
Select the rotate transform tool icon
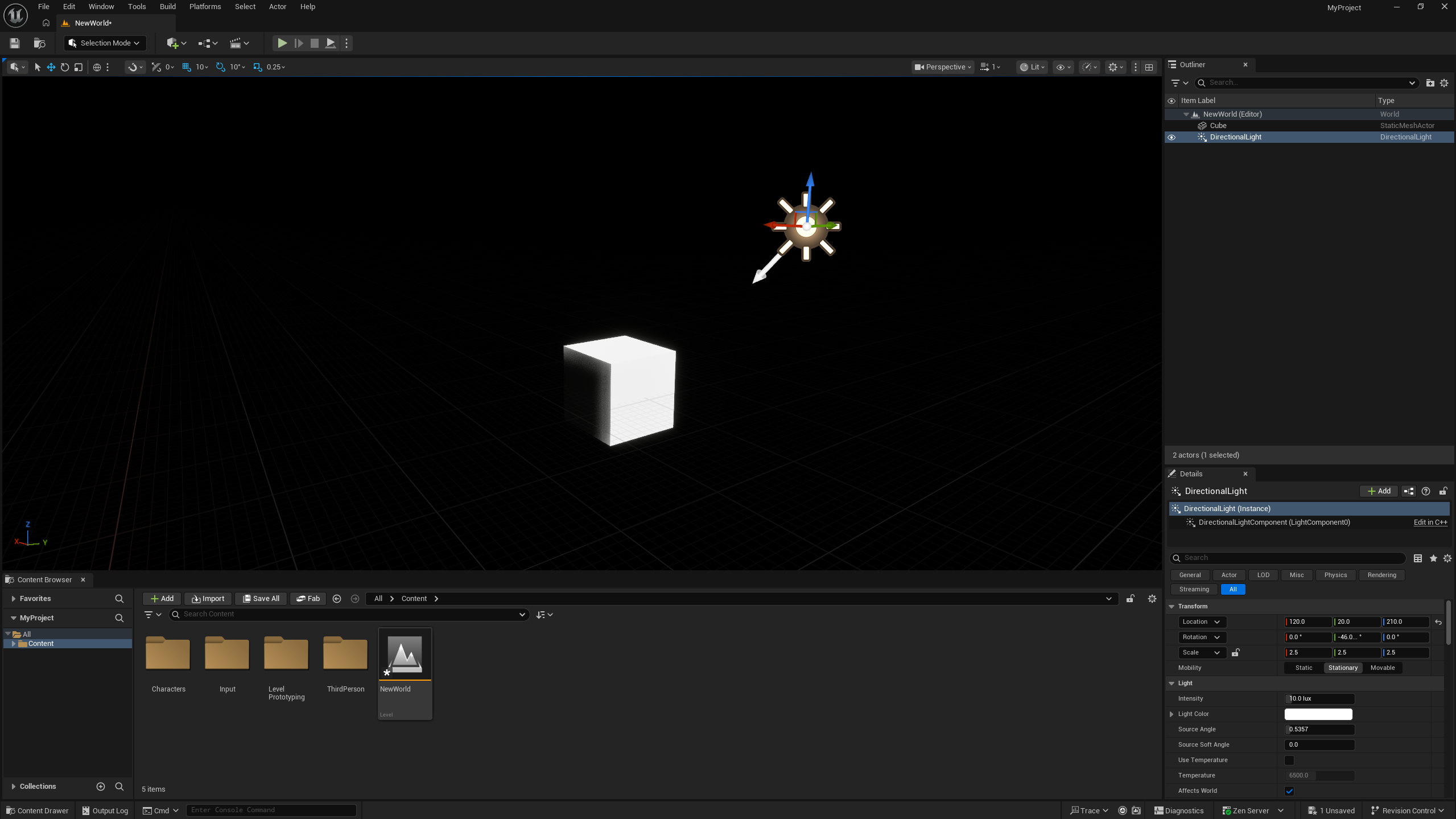click(65, 67)
